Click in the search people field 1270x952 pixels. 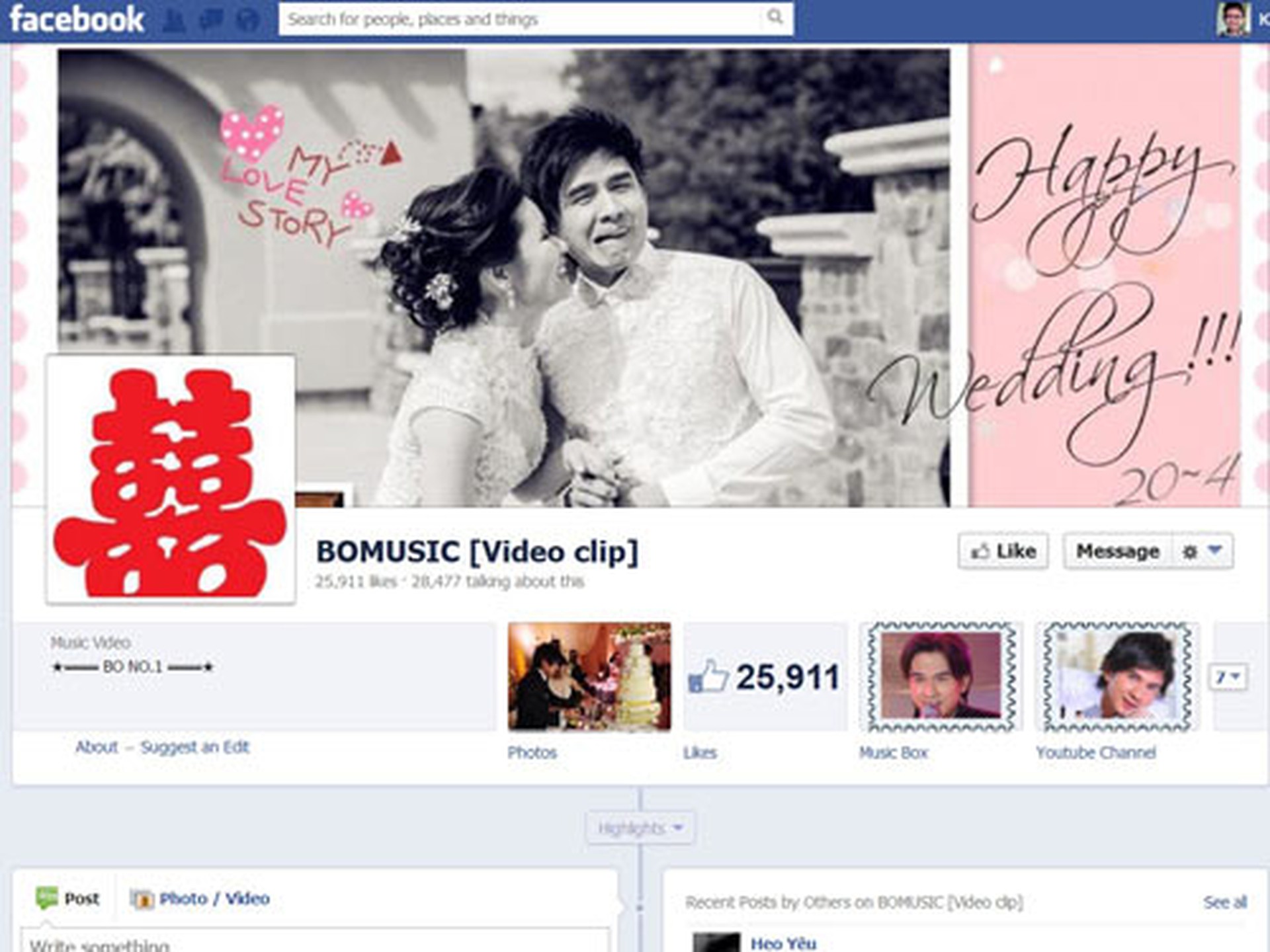[x=523, y=19]
